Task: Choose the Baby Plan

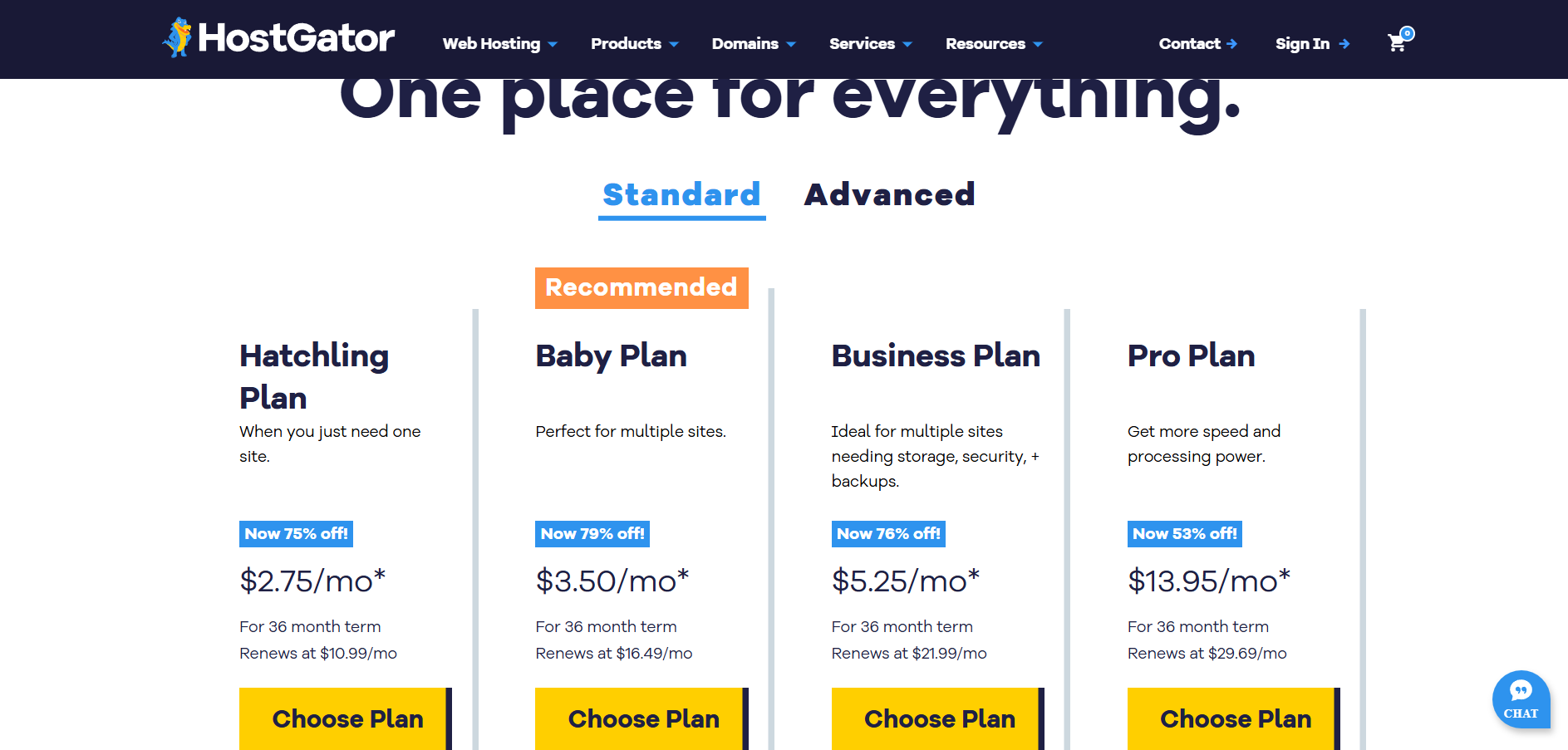Action: click(x=641, y=718)
